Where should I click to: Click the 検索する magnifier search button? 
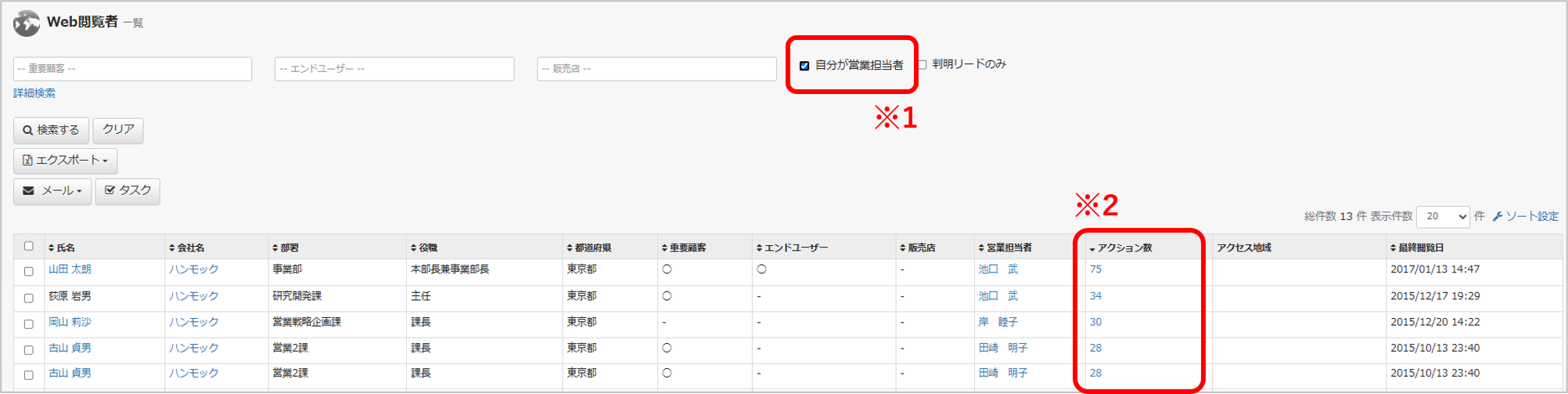click(x=51, y=130)
